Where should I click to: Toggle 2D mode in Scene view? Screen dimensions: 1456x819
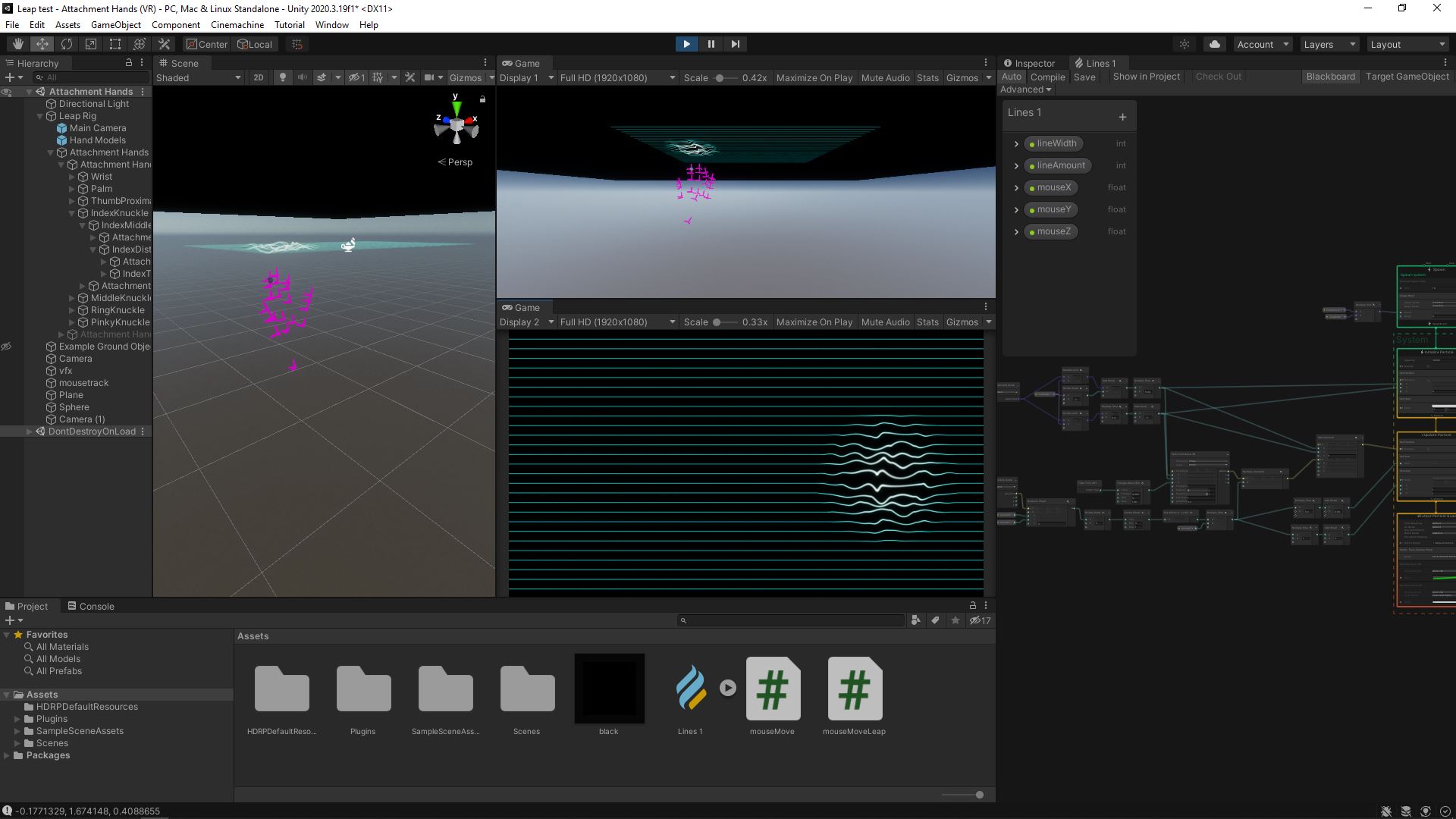pyautogui.click(x=259, y=77)
